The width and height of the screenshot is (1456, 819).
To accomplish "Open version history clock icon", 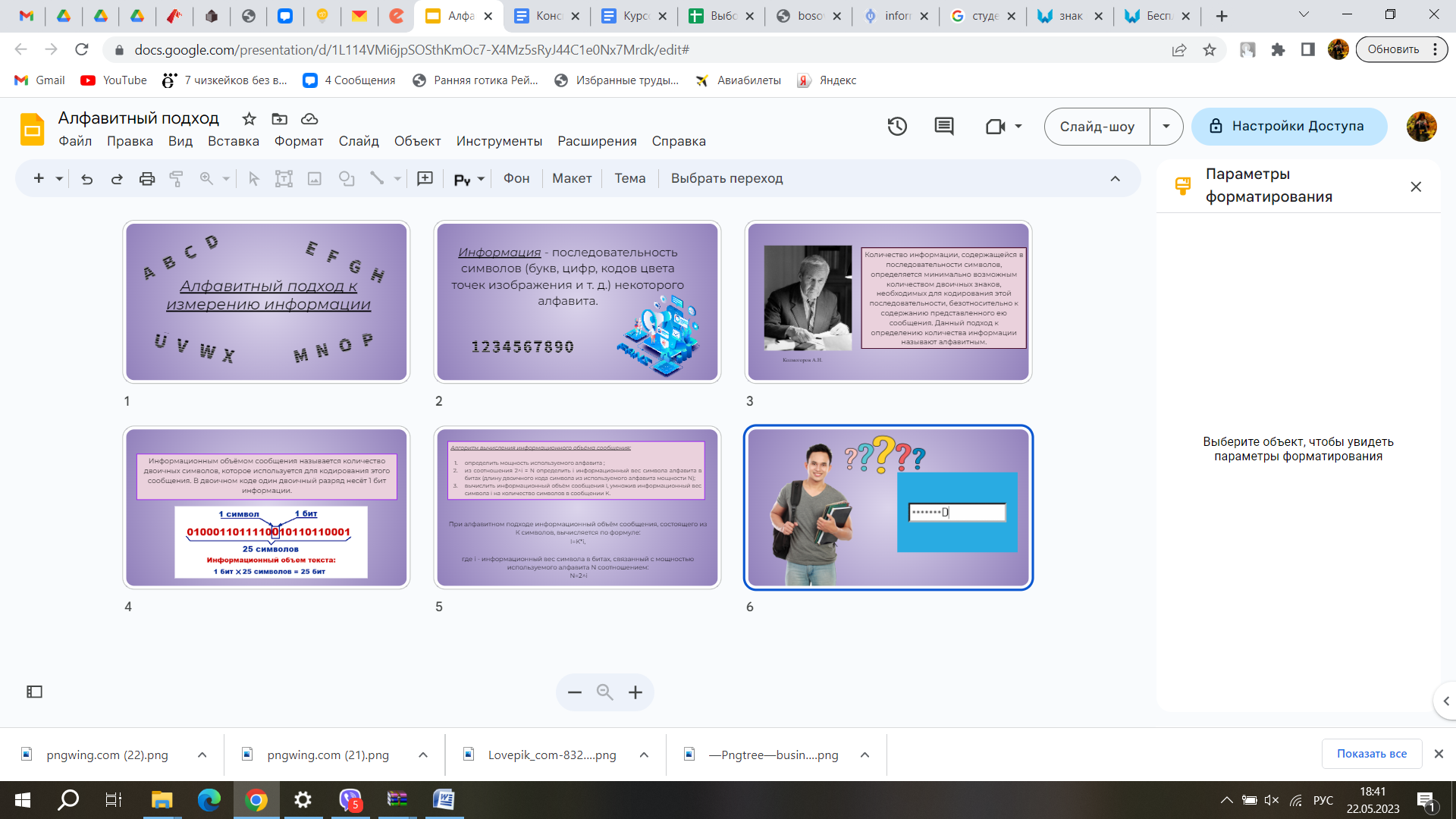I will pyautogui.click(x=897, y=127).
